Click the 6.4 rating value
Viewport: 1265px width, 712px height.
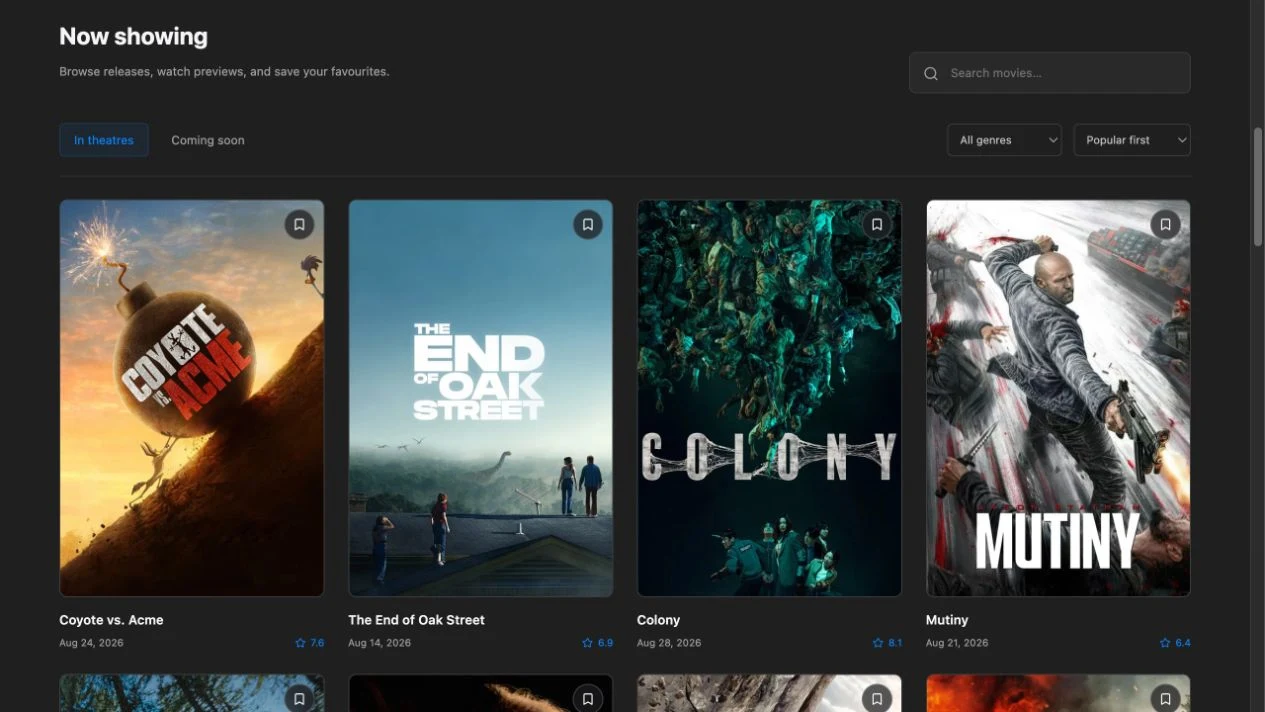[1183, 643]
